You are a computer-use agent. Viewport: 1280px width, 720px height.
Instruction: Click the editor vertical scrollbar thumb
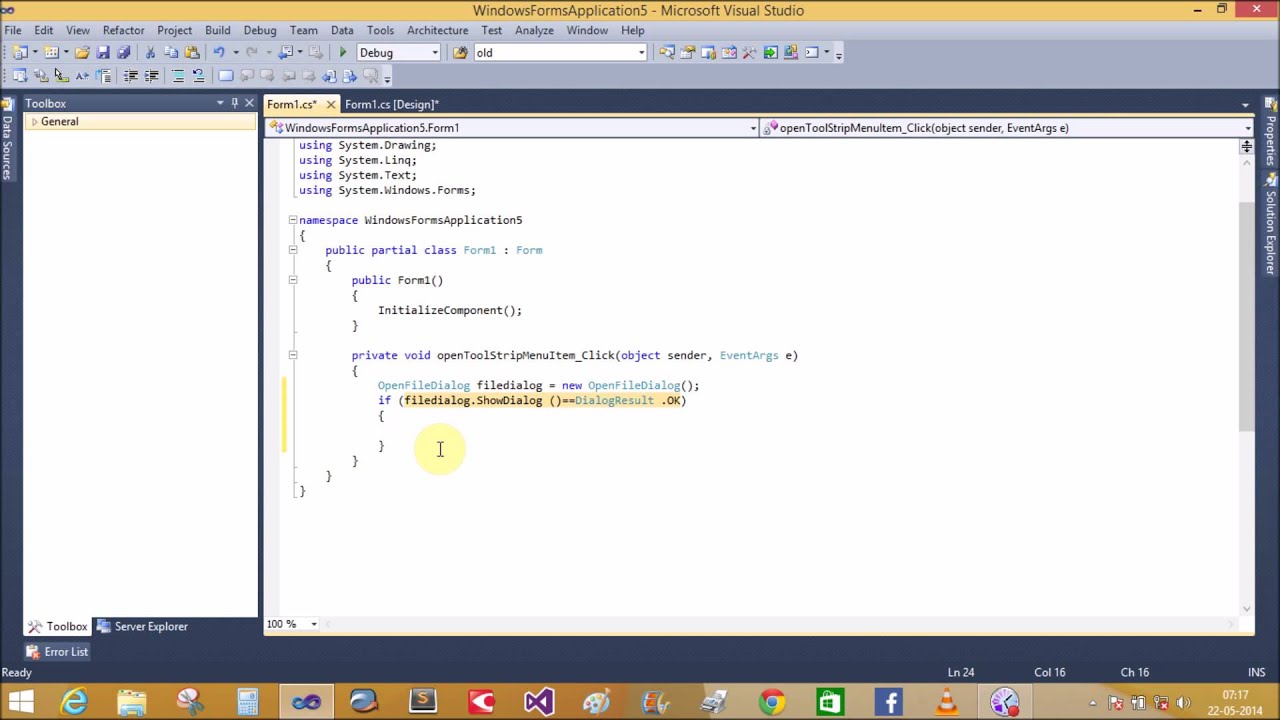click(x=1246, y=315)
